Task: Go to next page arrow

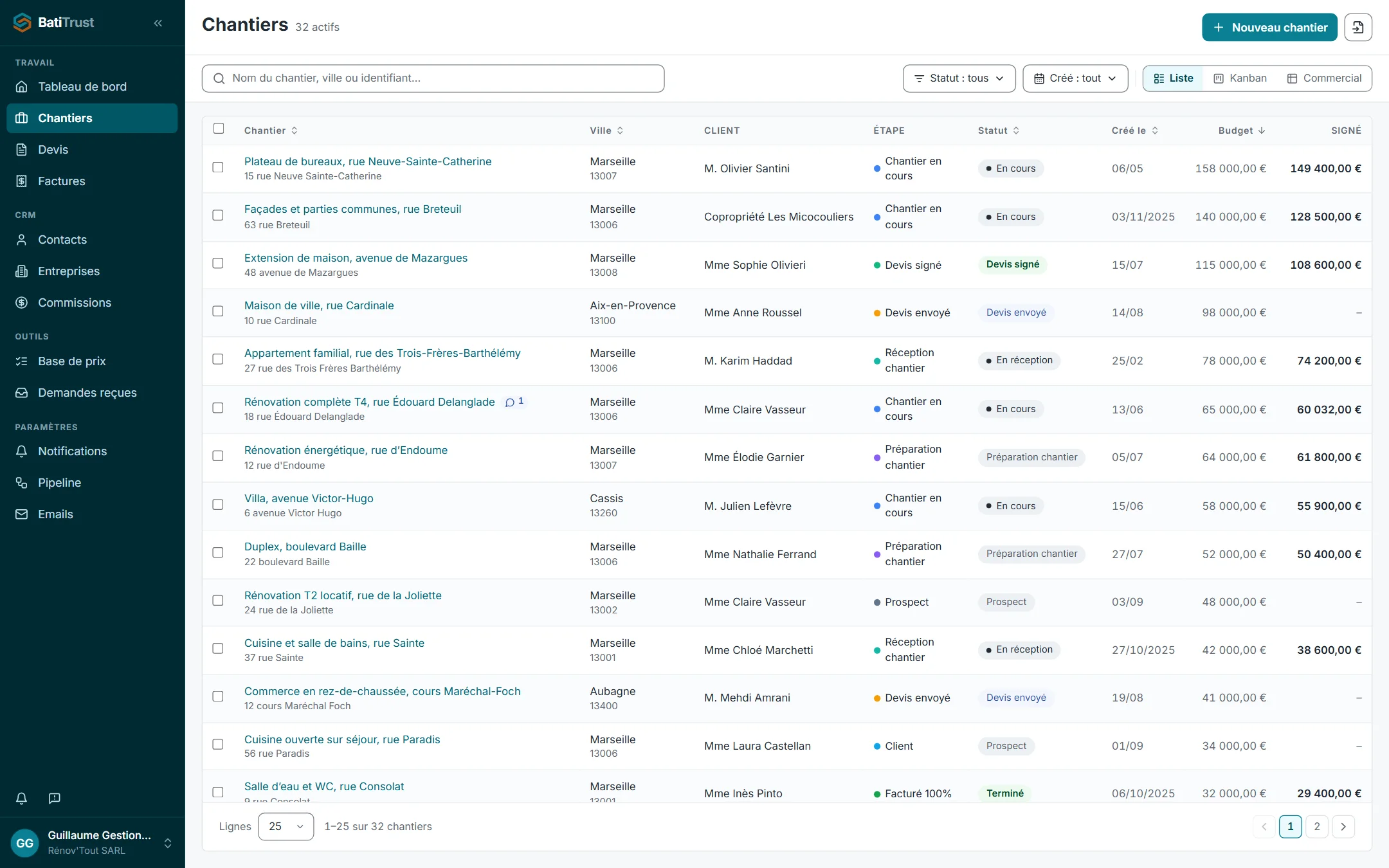Action: (1343, 827)
